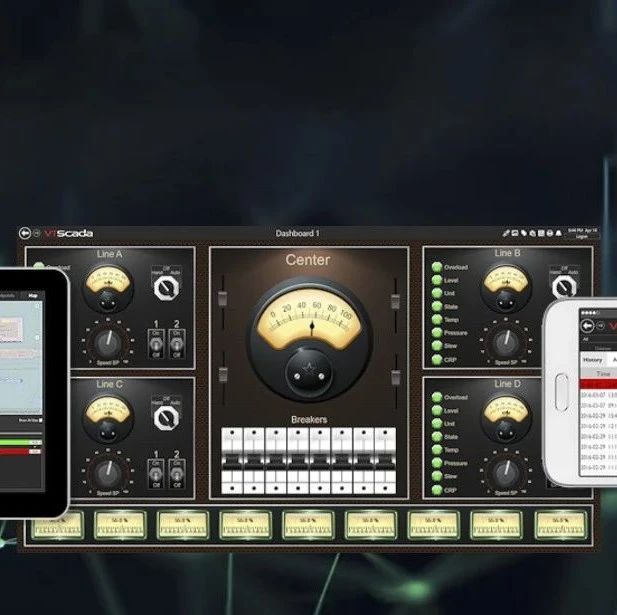Flip Line C toggle switch 1

click(155, 474)
